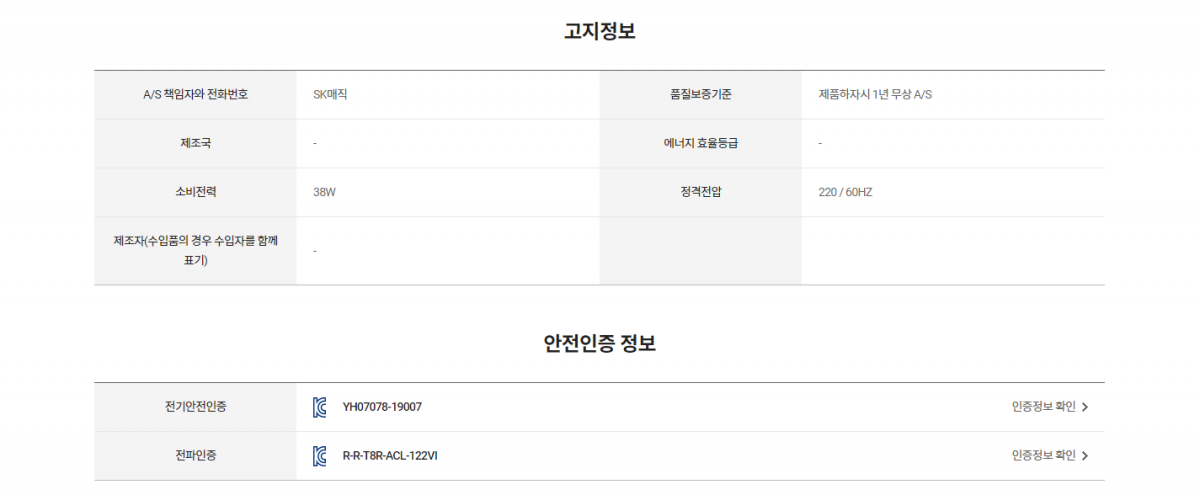This screenshot has height=495, width=1200.
Task: Click KC mark icon beside R-R-T8R-ACL-122VI
Action: click(320, 456)
